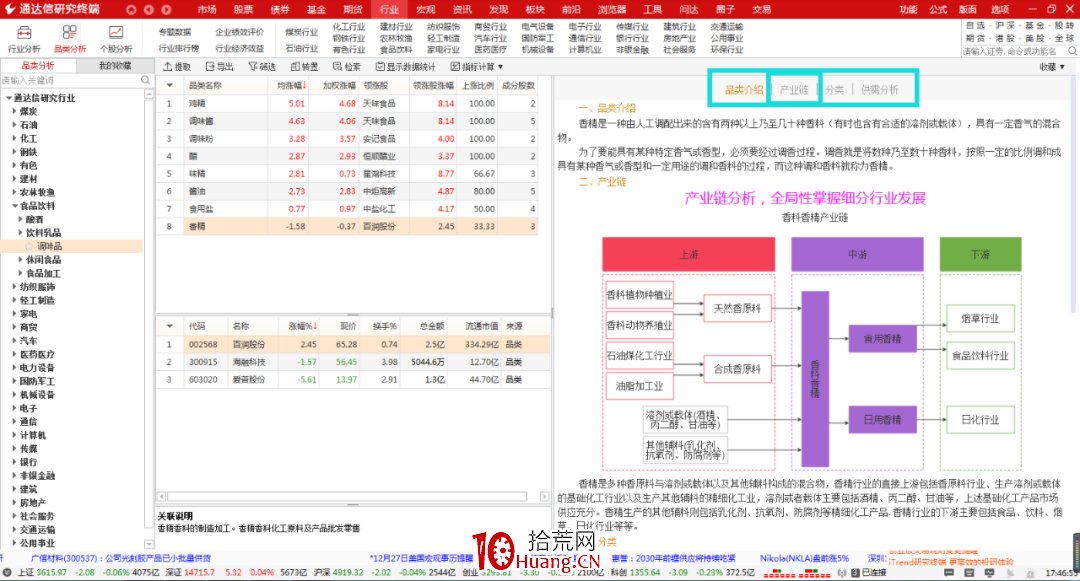Go back with the left arrow icon
This screenshot has width=1080, height=581.
tap(149, 10)
